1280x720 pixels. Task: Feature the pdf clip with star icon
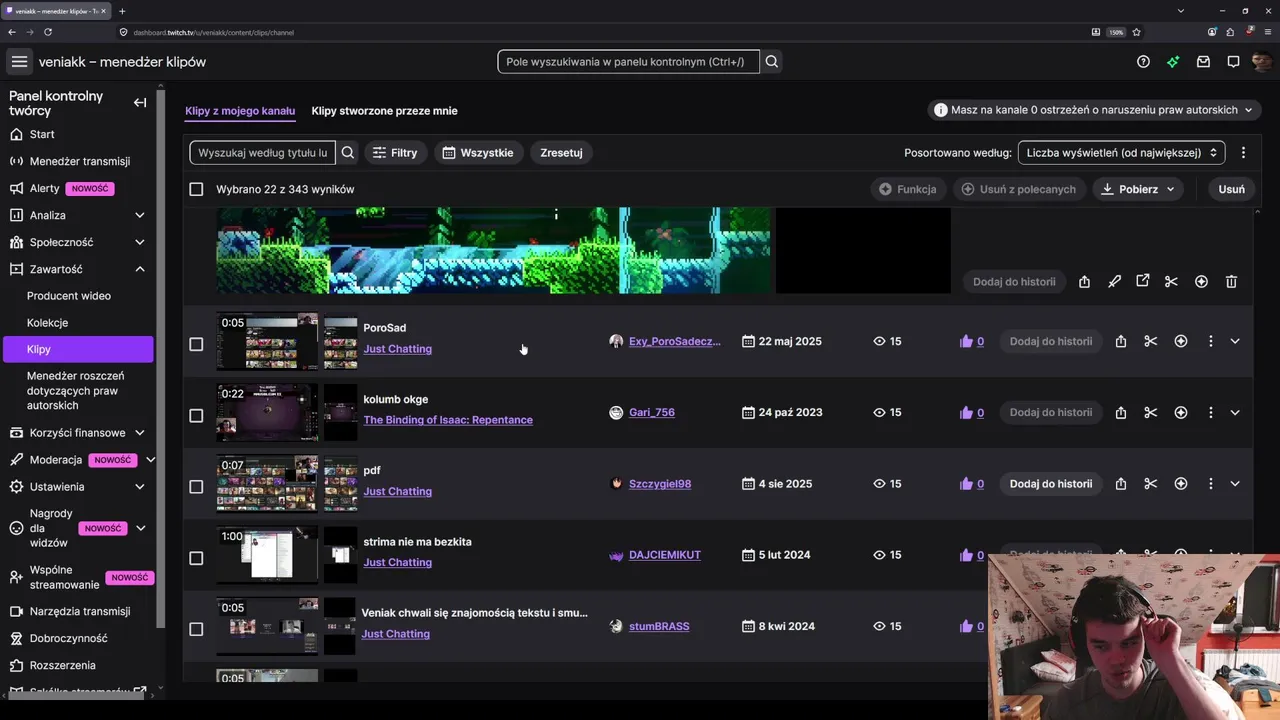(1181, 484)
